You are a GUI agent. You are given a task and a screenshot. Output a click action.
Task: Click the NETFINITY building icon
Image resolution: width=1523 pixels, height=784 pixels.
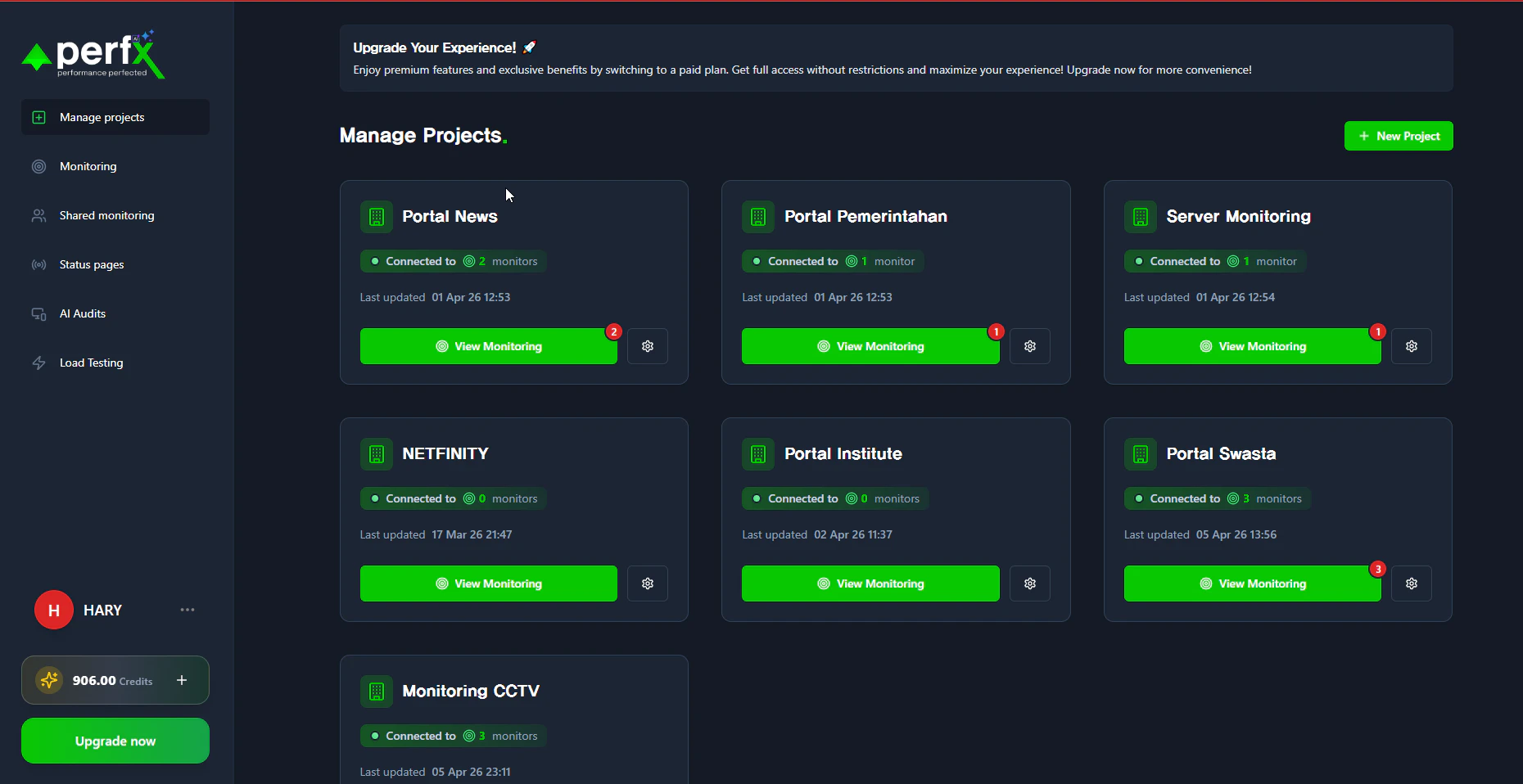coord(377,454)
